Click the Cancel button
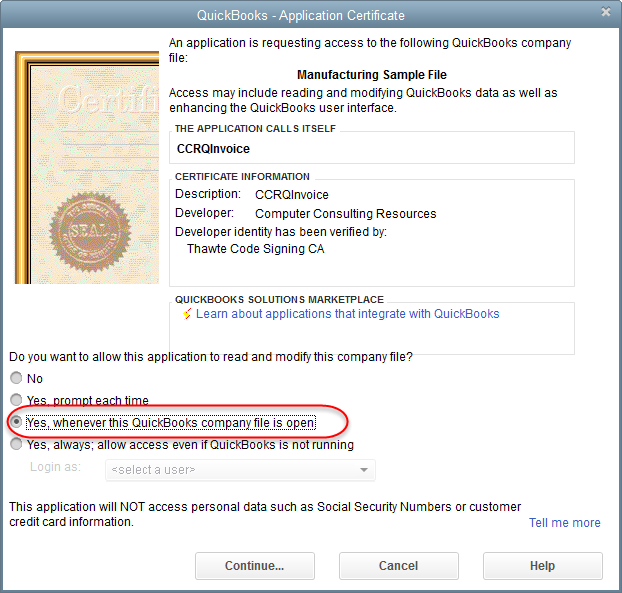Image resolution: width=622 pixels, height=593 pixels. [x=399, y=566]
